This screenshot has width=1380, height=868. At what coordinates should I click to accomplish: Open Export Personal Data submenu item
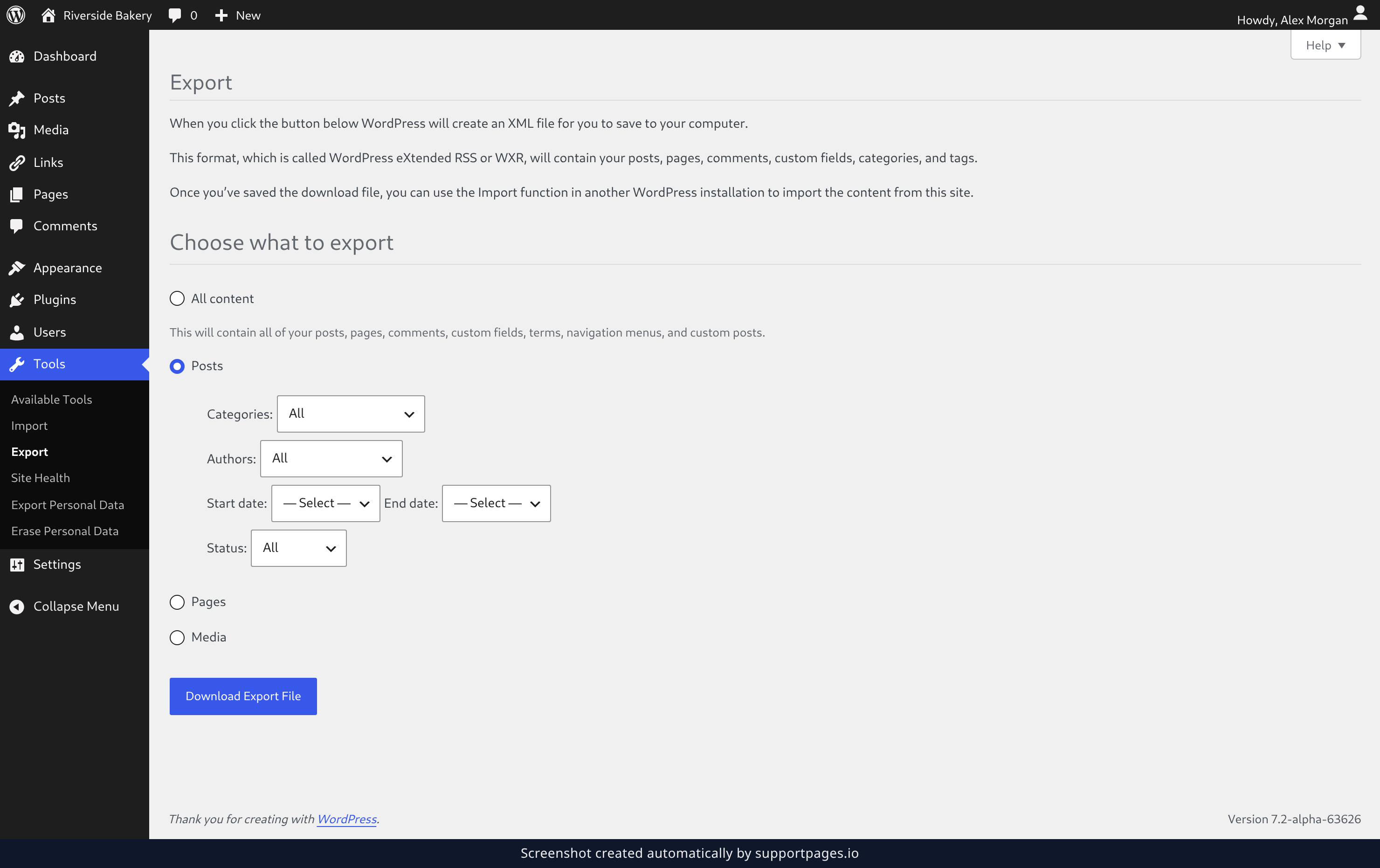[68, 505]
